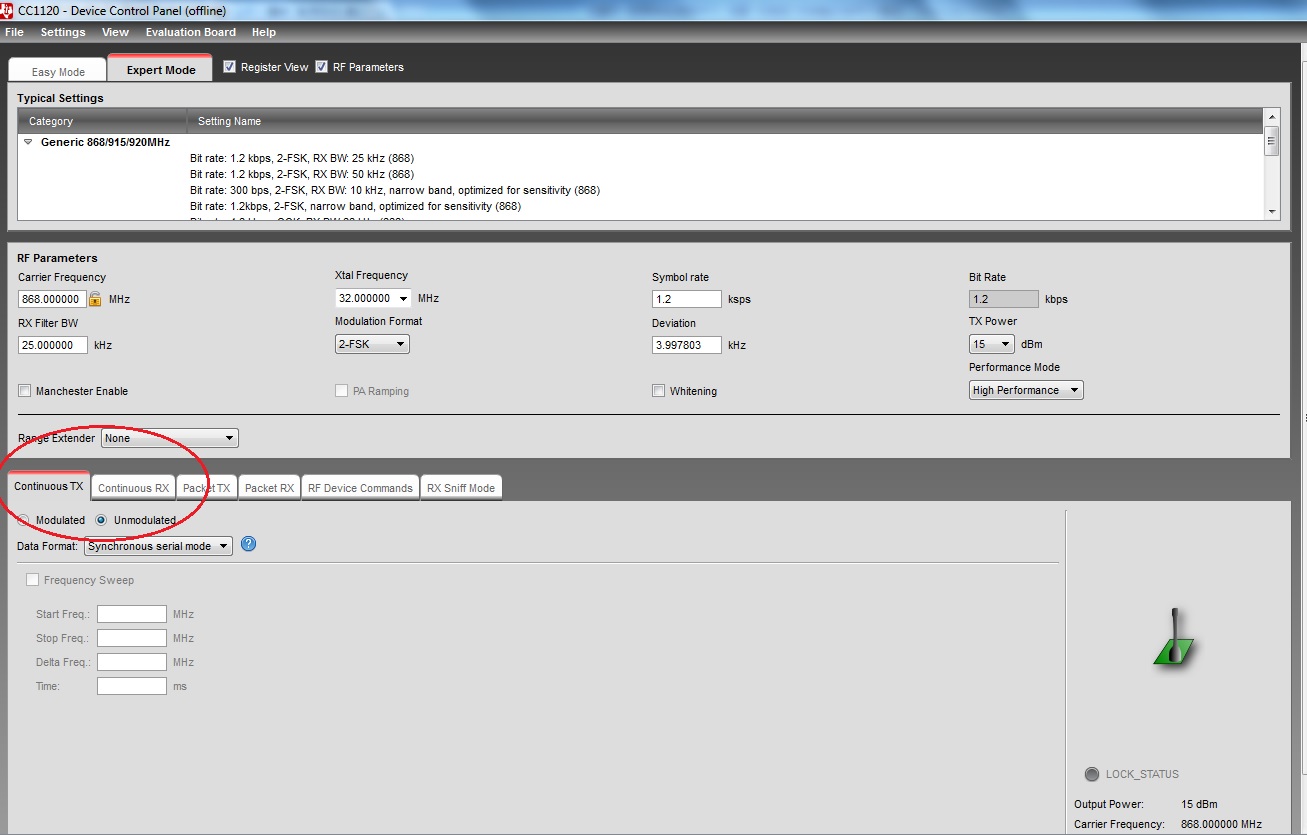Image resolution: width=1307 pixels, height=835 pixels.
Task: Click the Symbol rate input field
Action: [x=686, y=299]
